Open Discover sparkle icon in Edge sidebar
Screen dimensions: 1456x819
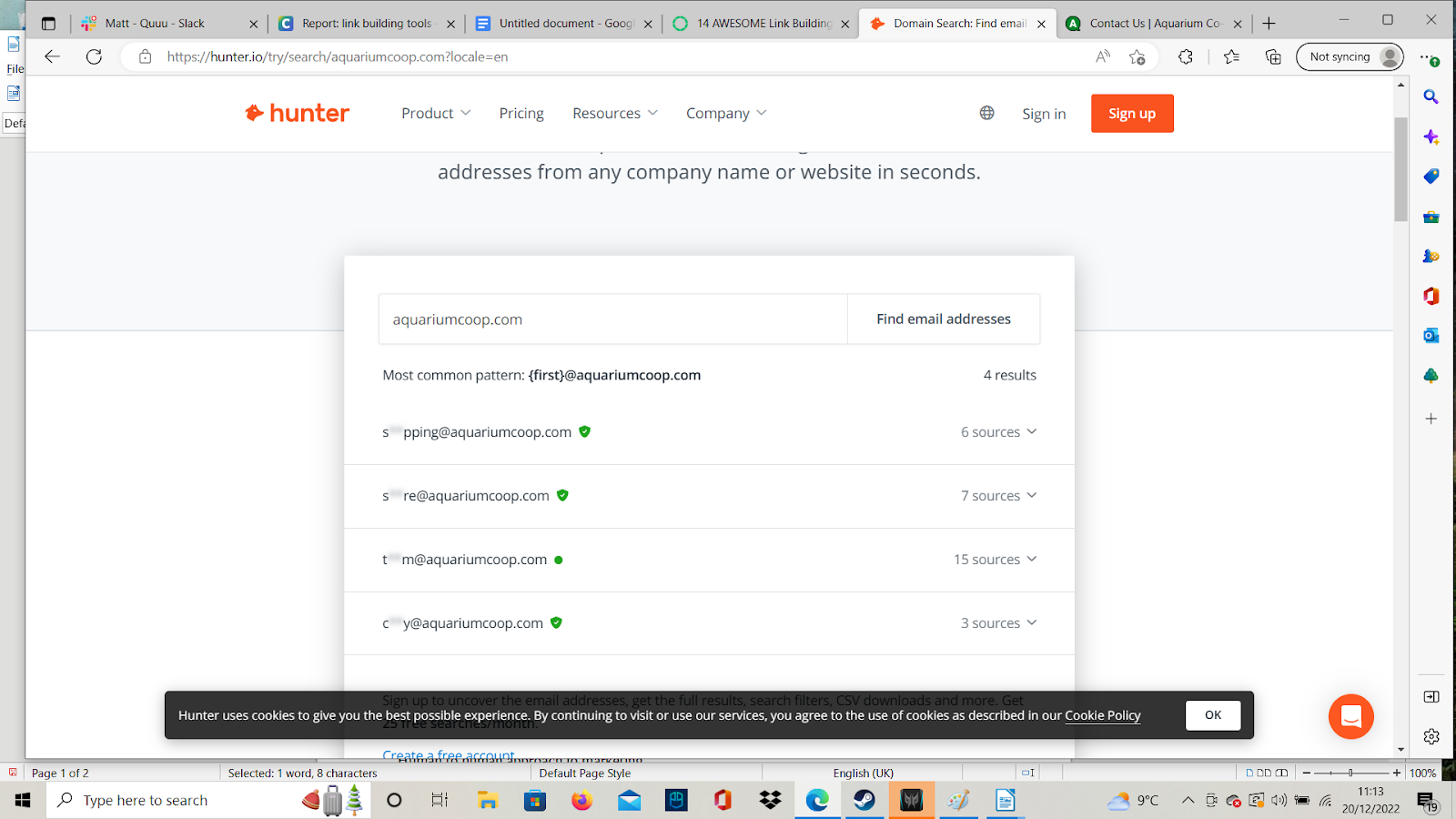1431,136
